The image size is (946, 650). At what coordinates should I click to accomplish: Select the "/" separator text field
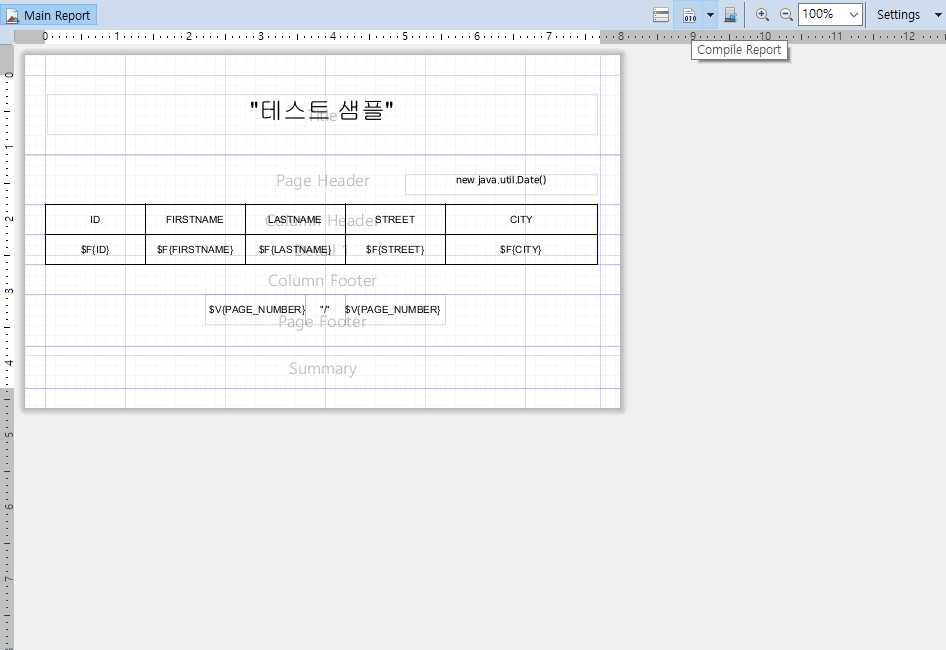pos(325,310)
